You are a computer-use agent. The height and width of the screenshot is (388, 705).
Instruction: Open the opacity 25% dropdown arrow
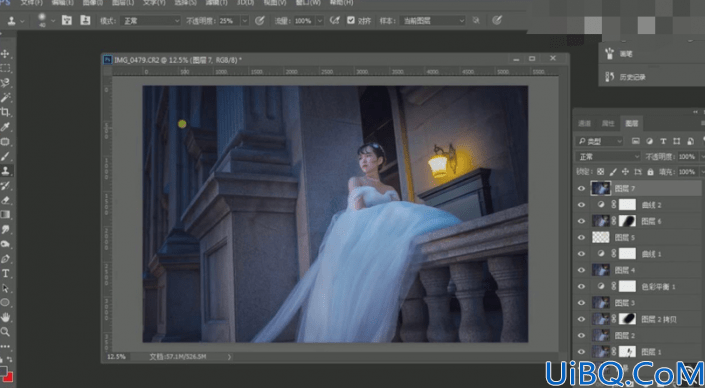click(x=245, y=21)
